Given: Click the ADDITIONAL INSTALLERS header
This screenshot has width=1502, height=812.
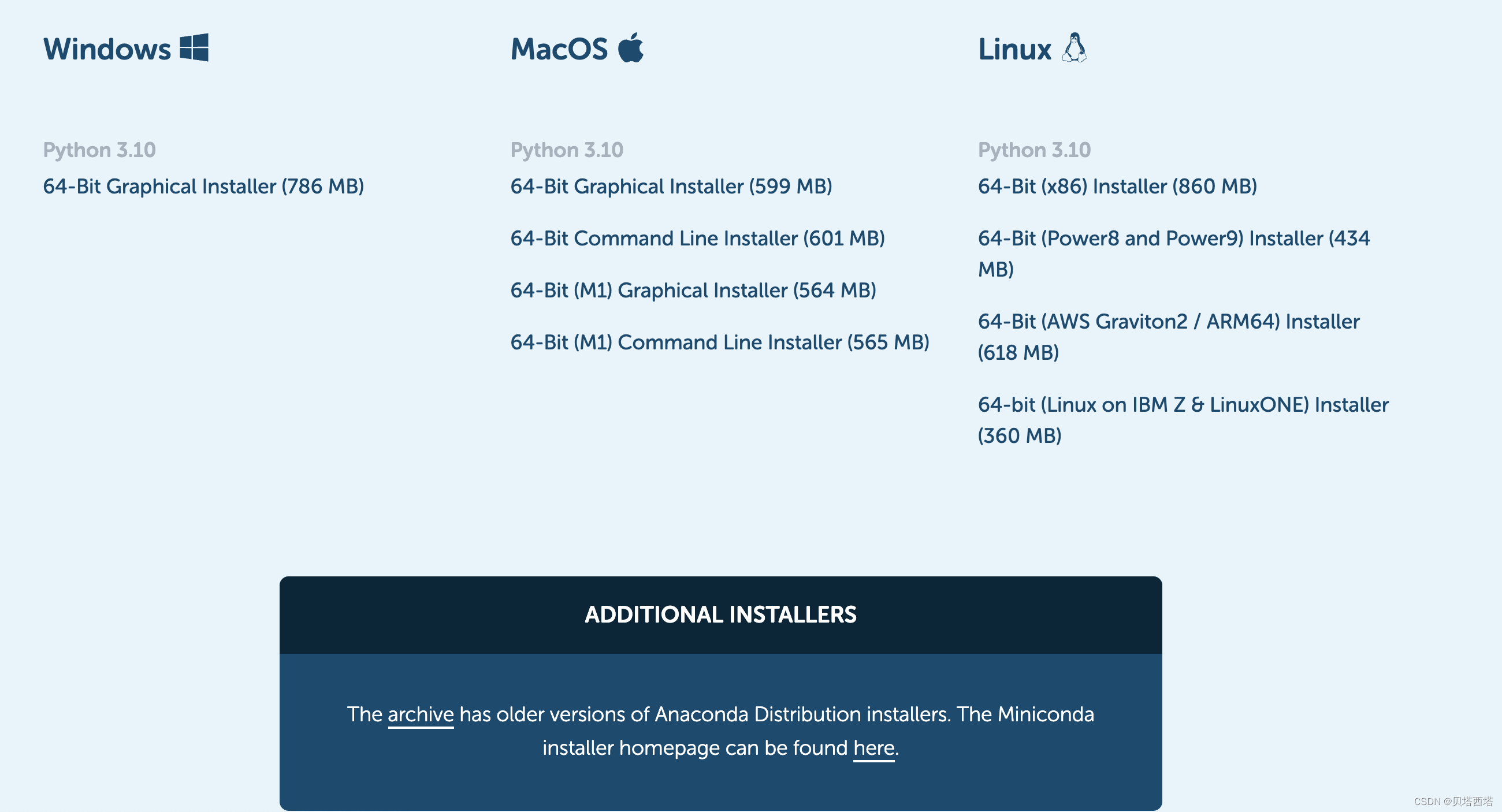Looking at the screenshot, I should tap(721, 615).
